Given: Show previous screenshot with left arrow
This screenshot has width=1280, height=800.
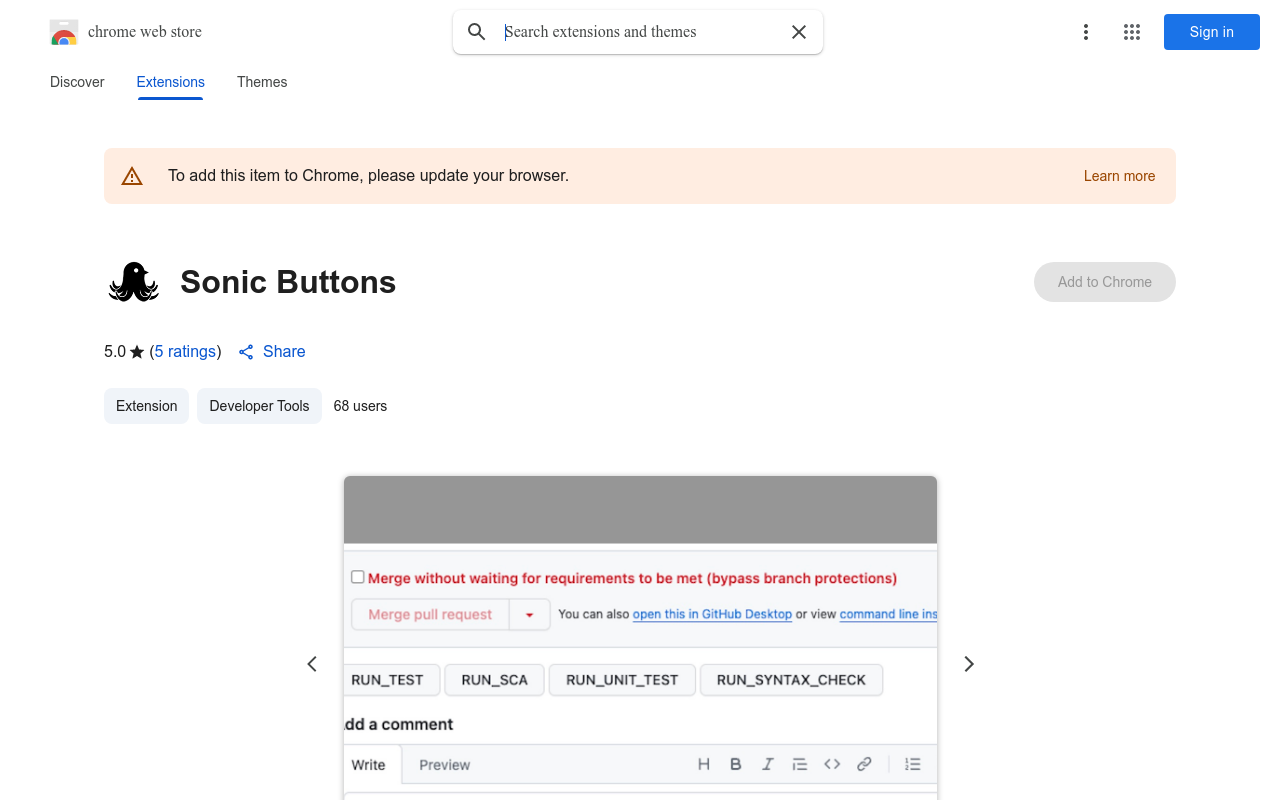Looking at the screenshot, I should pos(312,664).
